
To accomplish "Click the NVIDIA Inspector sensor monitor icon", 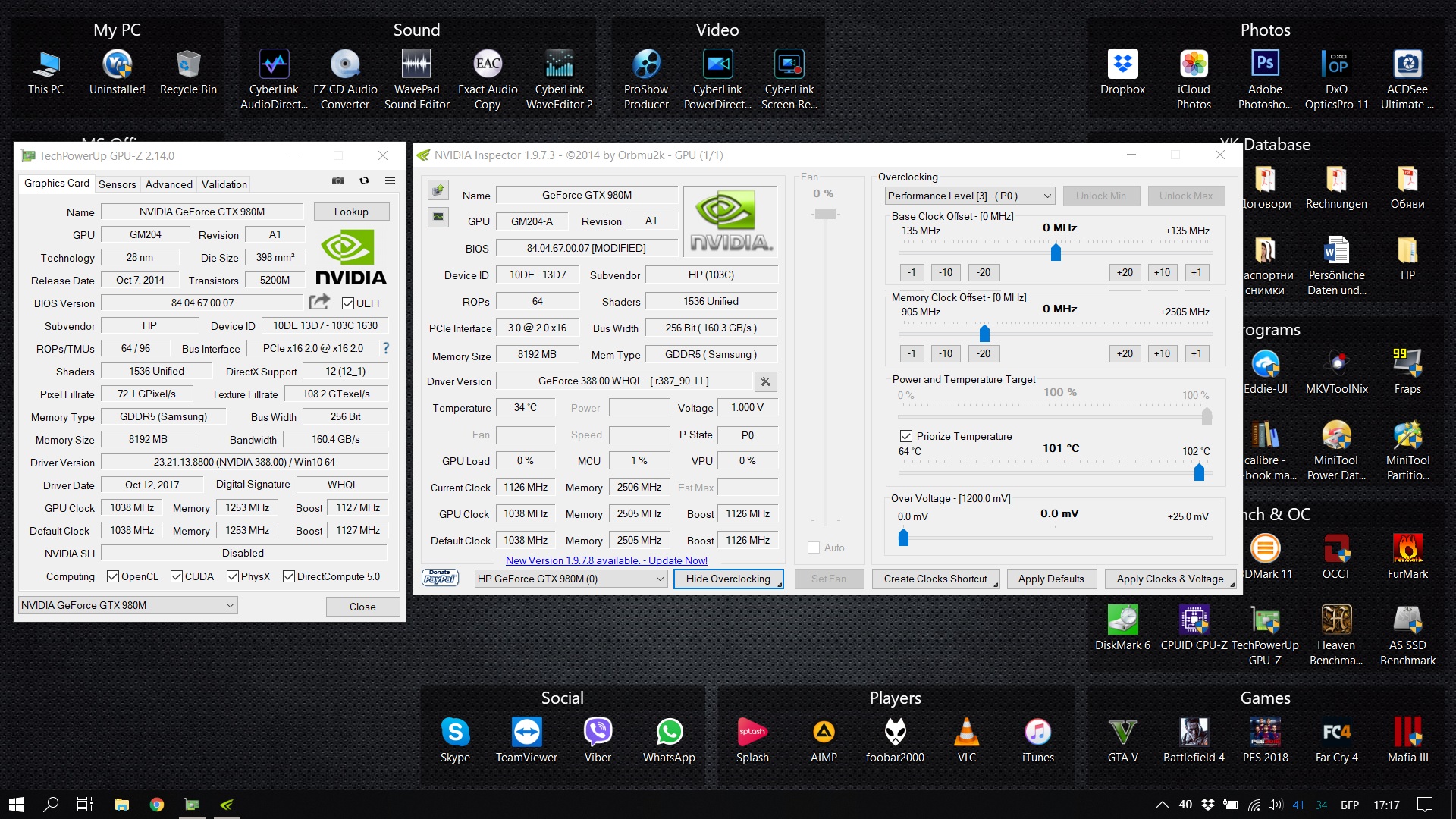I will point(438,218).
